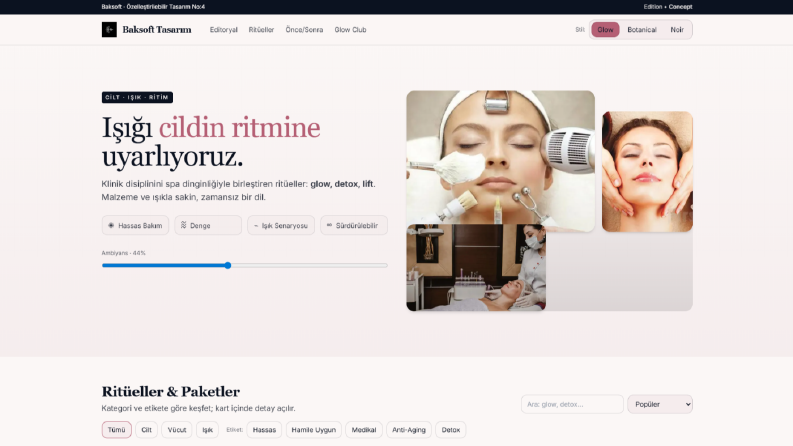Click the Denge chip
Viewport: 793px width, 446px height.
tap(208, 226)
